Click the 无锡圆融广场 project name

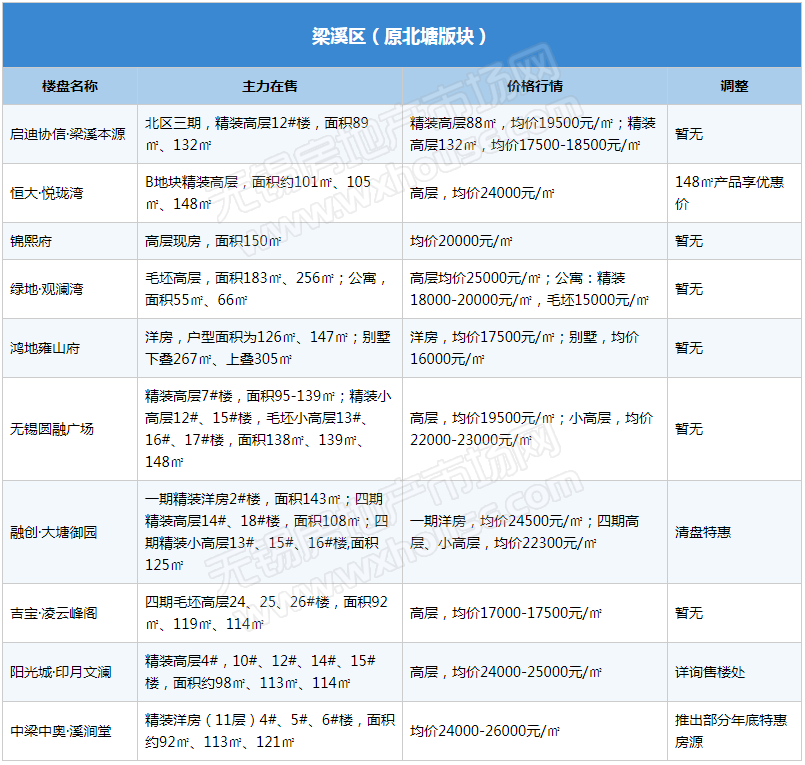click(52, 429)
